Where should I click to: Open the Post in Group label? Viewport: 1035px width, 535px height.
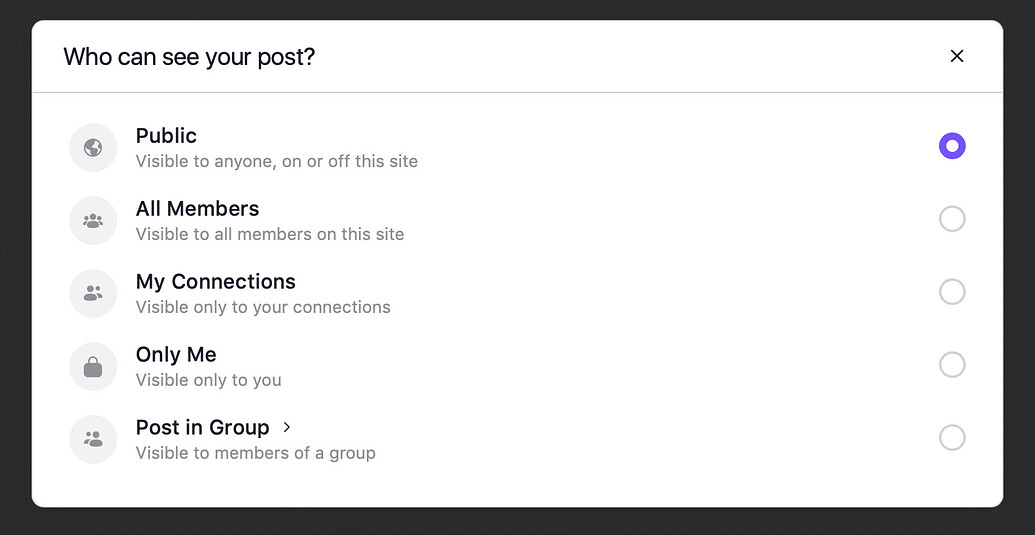point(203,427)
